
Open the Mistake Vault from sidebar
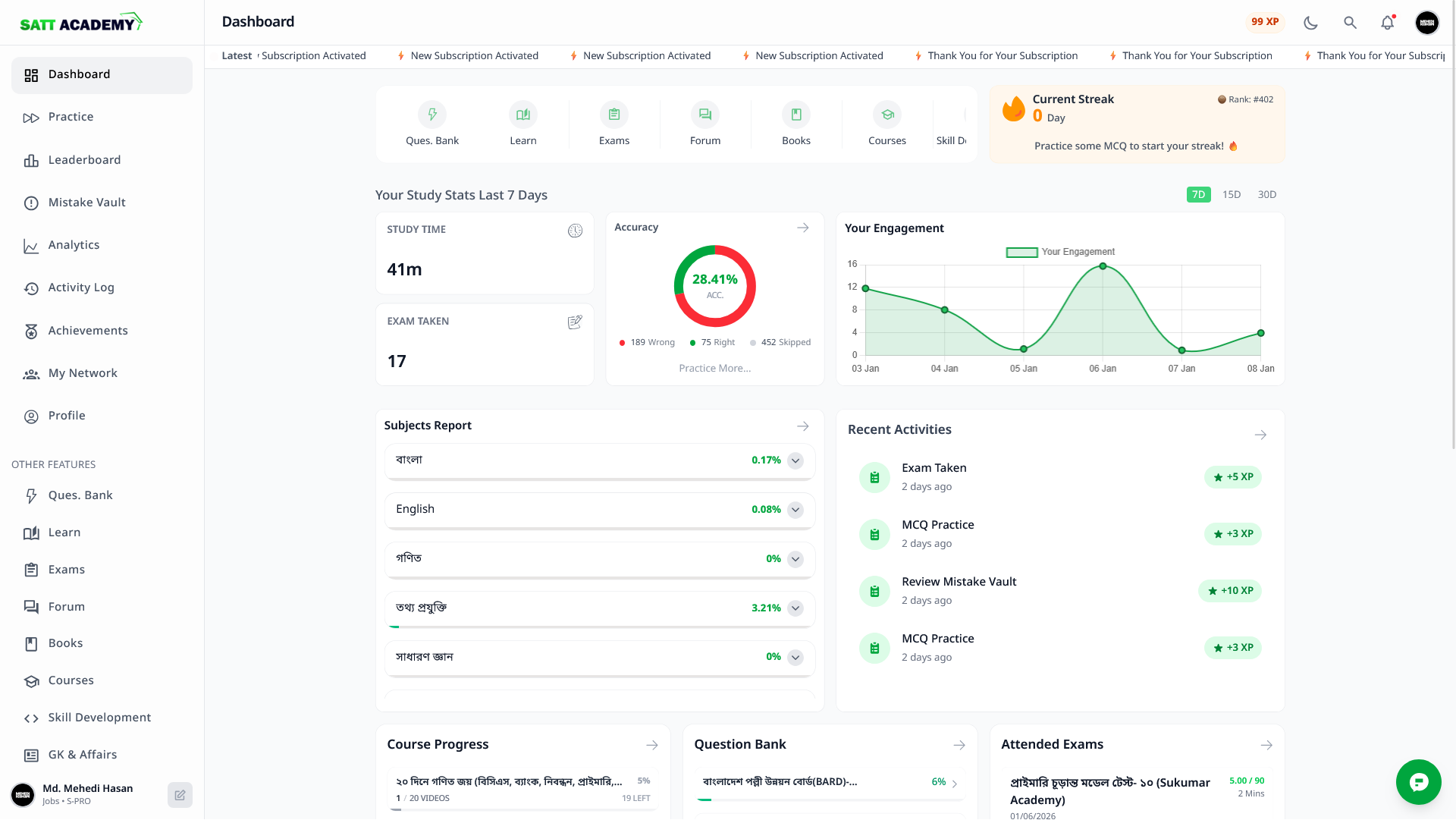[x=86, y=203]
